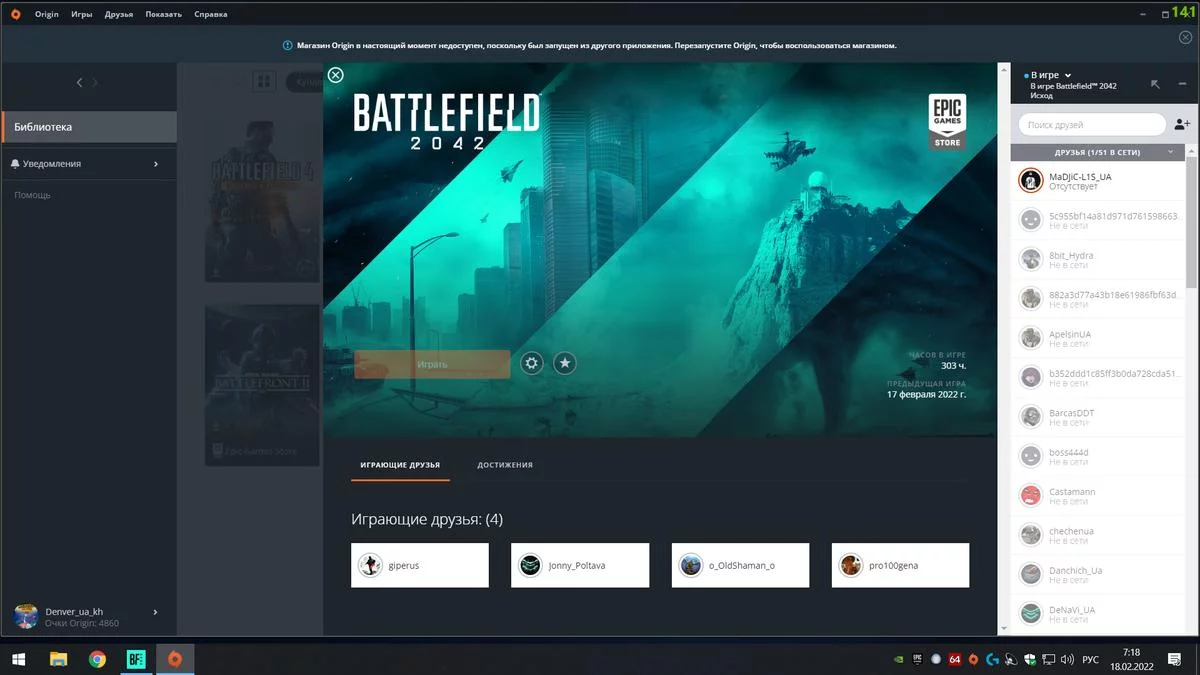1200x675 pixels.
Task: Click the notifications bell icon
Action: [15, 164]
